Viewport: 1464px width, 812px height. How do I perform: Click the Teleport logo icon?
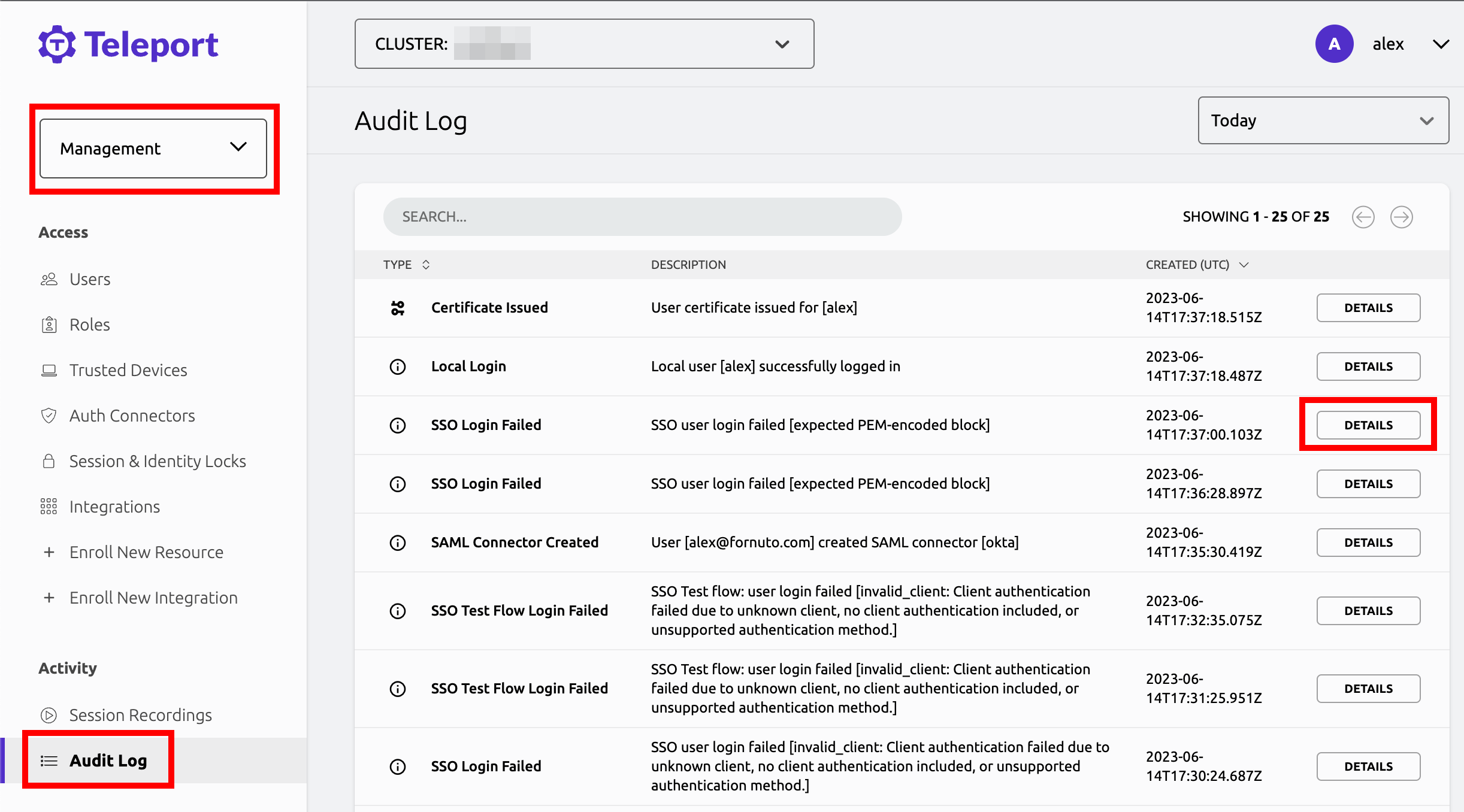[56, 43]
